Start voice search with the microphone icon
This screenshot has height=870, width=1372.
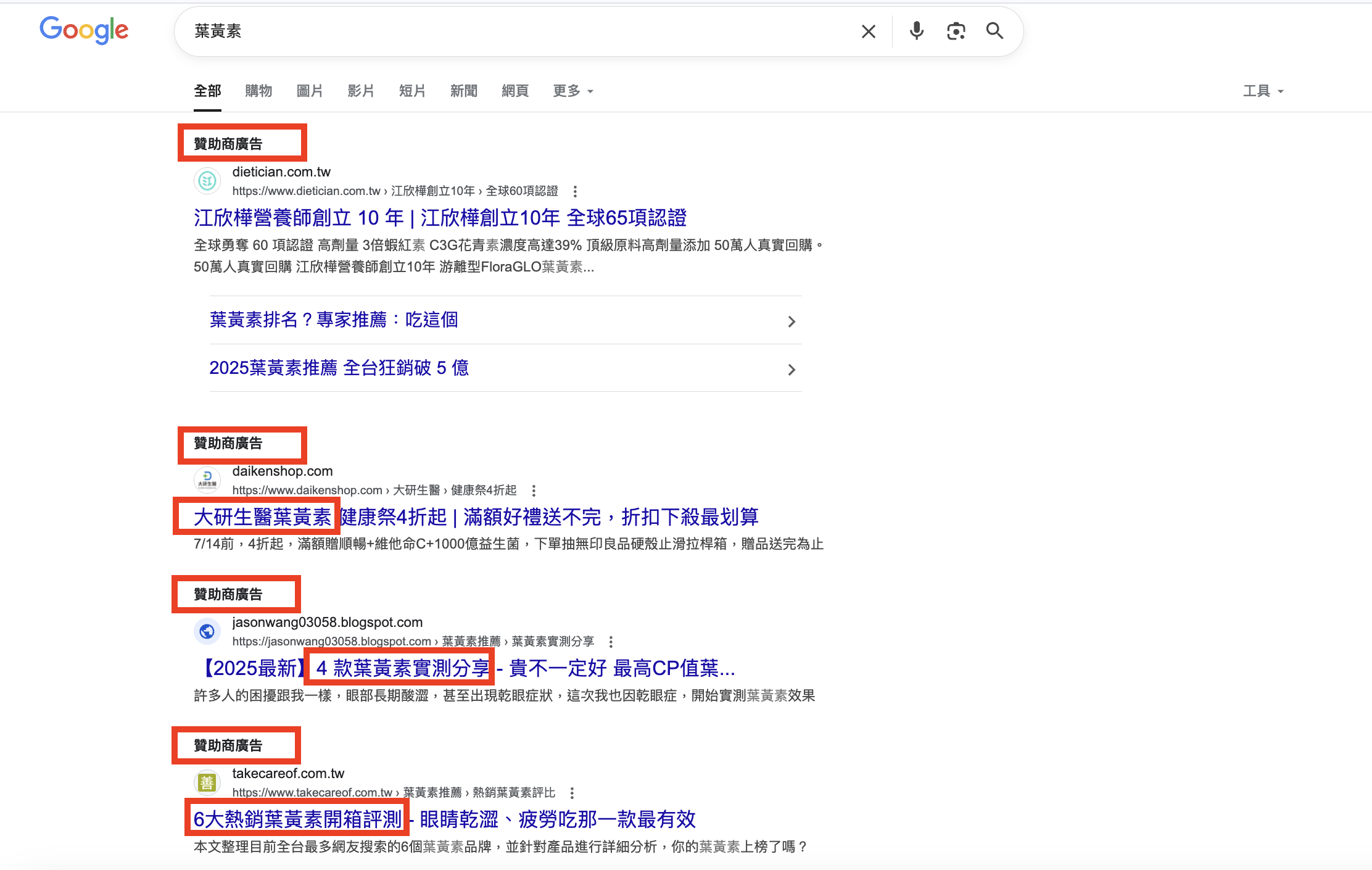coord(917,31)
